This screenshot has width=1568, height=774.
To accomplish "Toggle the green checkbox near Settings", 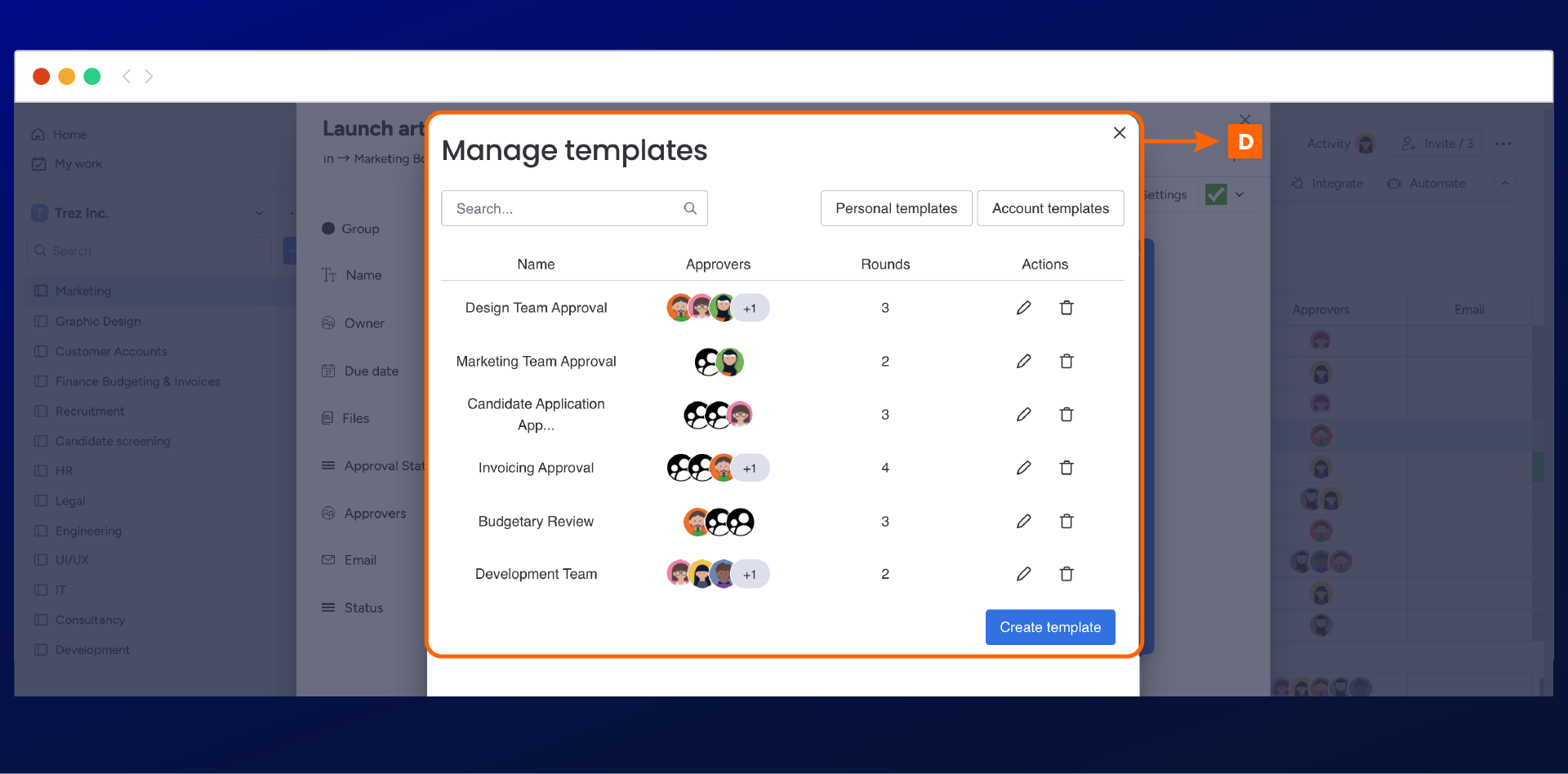I will (1216, 194).
